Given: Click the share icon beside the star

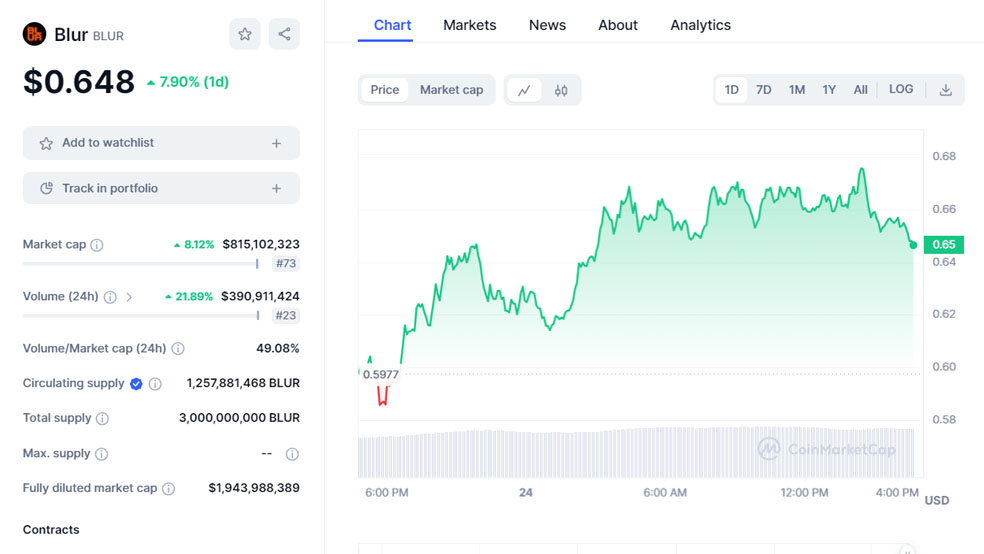Looking at the screenshot, I should pyautogui.click(x=284, y=34).
